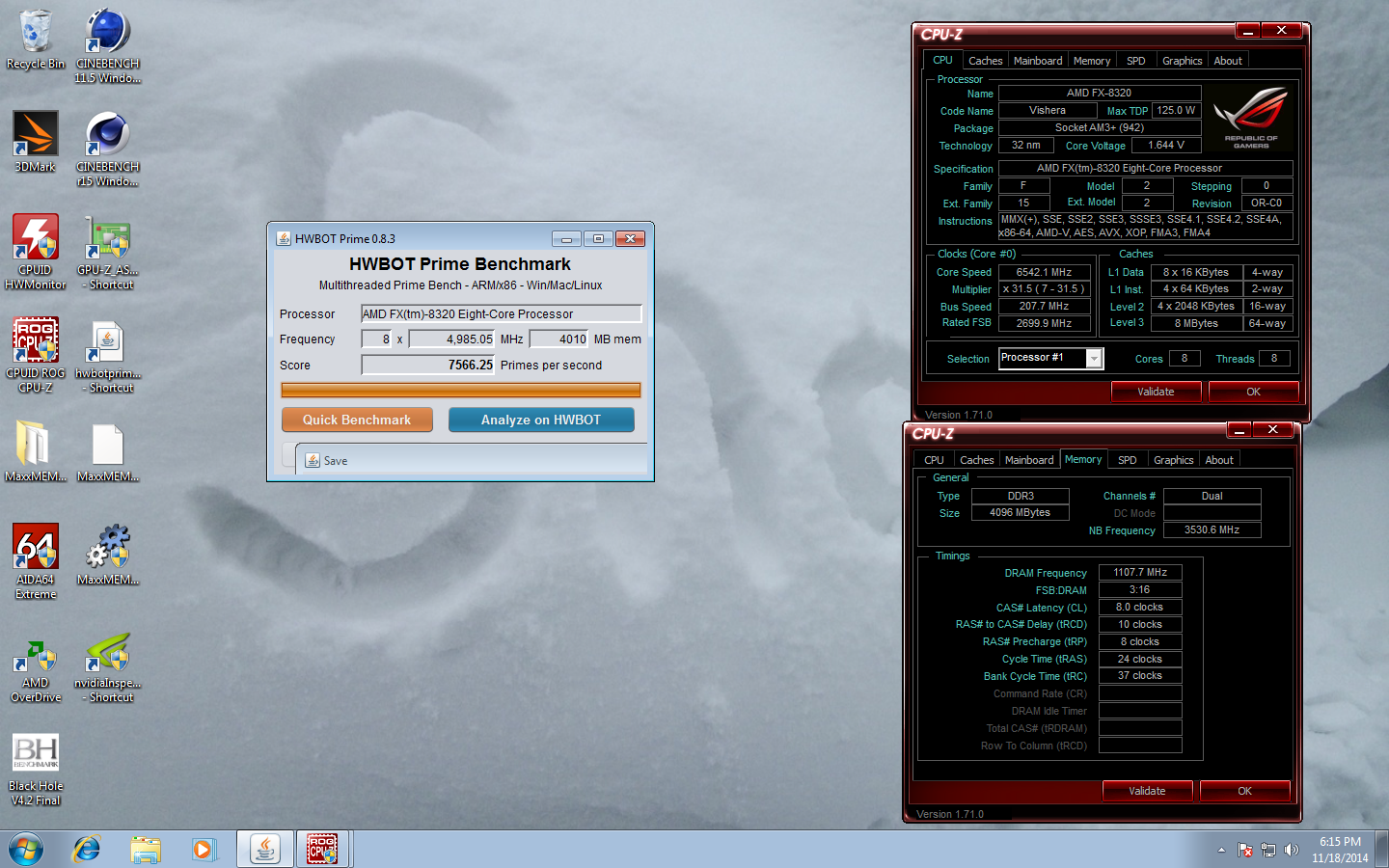Click DRAM Frequency value 1107.7 MHz

click(x=1140, y=572)
